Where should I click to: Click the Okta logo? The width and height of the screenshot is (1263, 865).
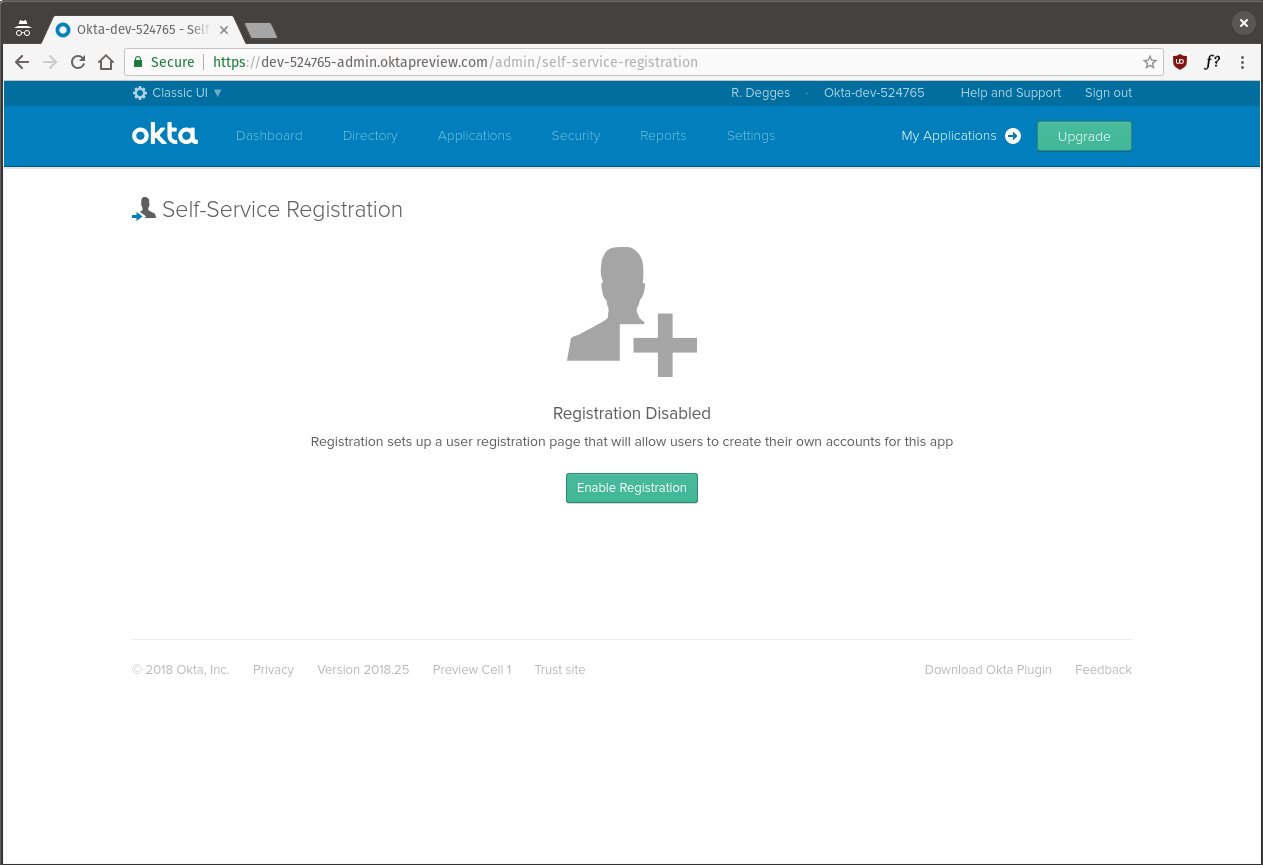tap(164, 134)
